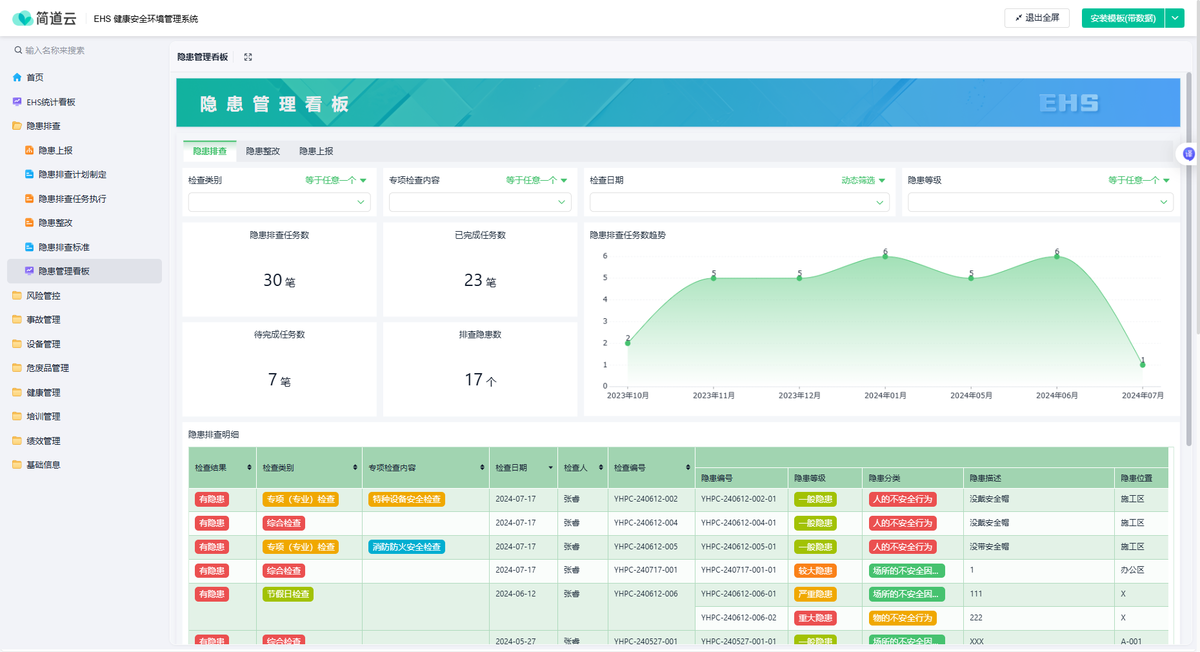Expand the 设备管理 folder
The image size is (1200, 652).
tap(43, 344)
